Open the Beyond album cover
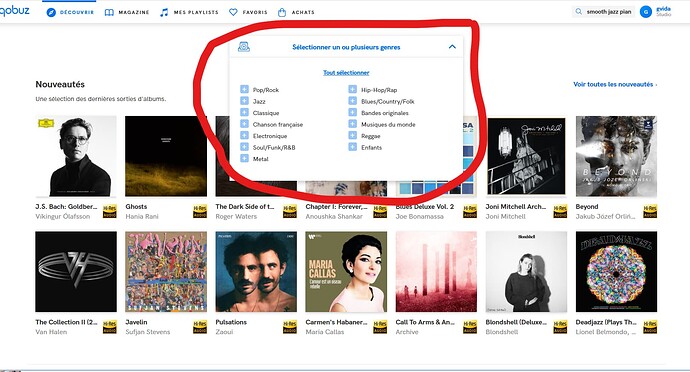 [x=616, y=156]
